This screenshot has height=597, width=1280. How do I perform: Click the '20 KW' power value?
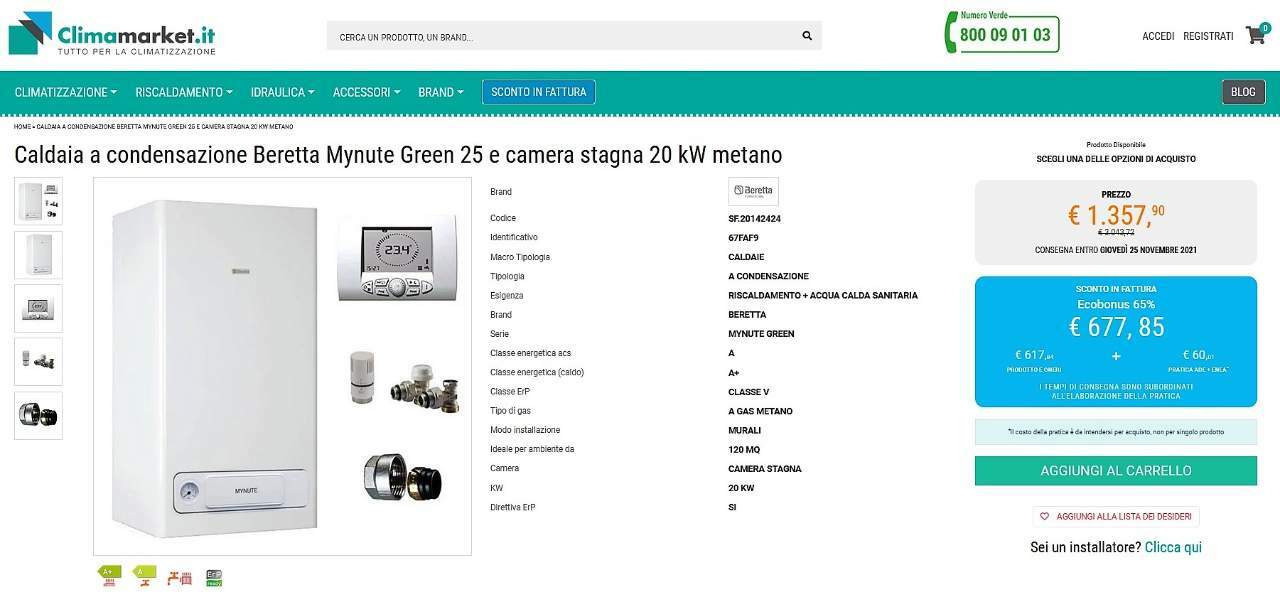(x=742, y=488)
